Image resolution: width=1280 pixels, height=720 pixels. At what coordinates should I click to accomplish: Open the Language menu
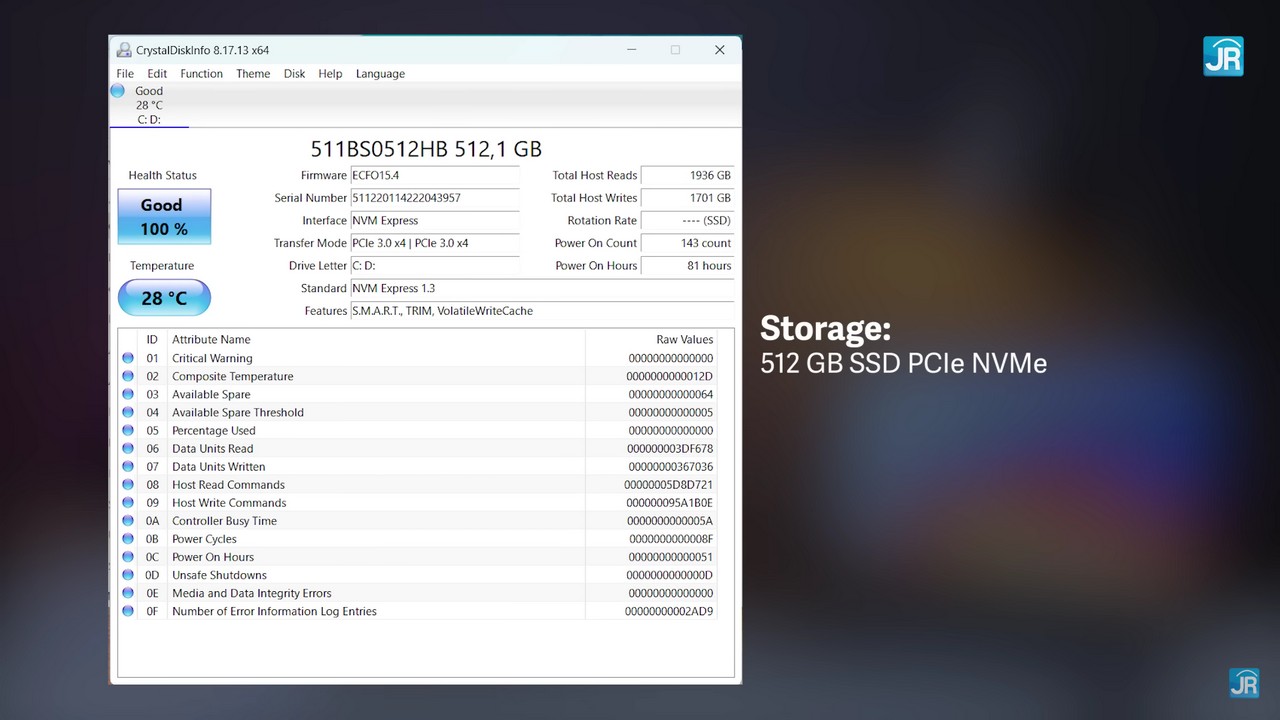coord(380,74)
